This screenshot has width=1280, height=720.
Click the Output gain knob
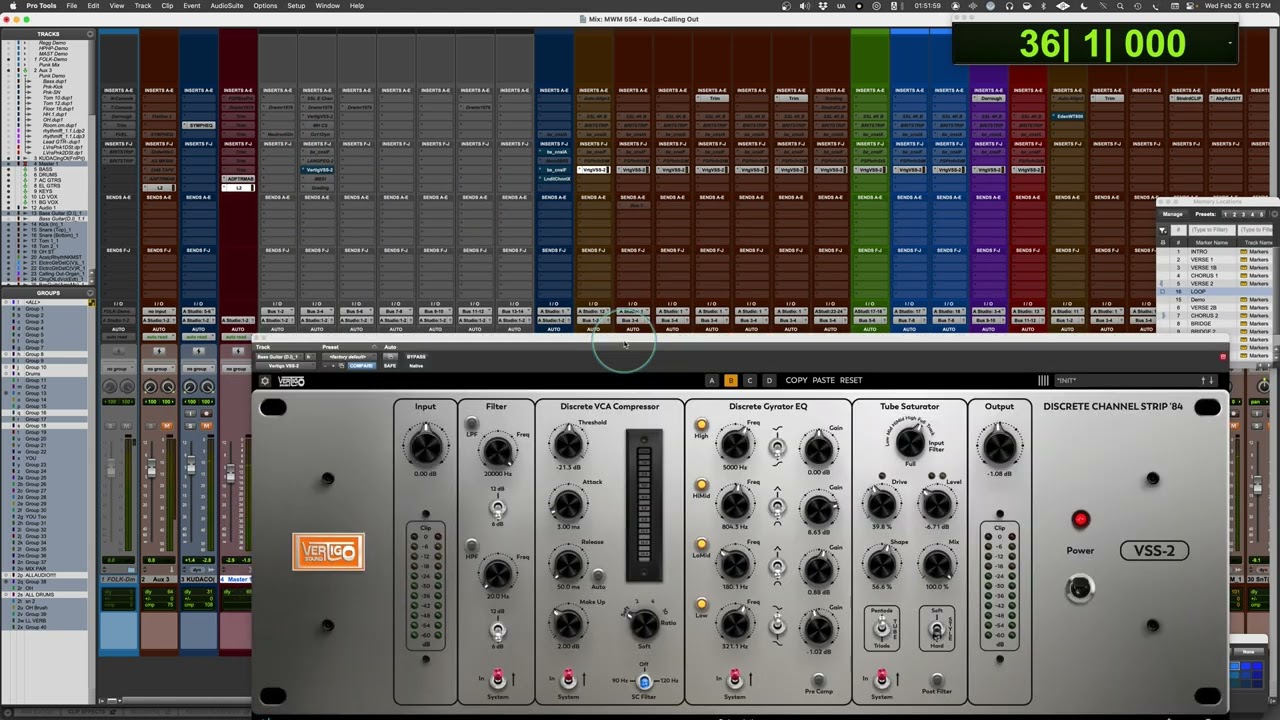999,444
